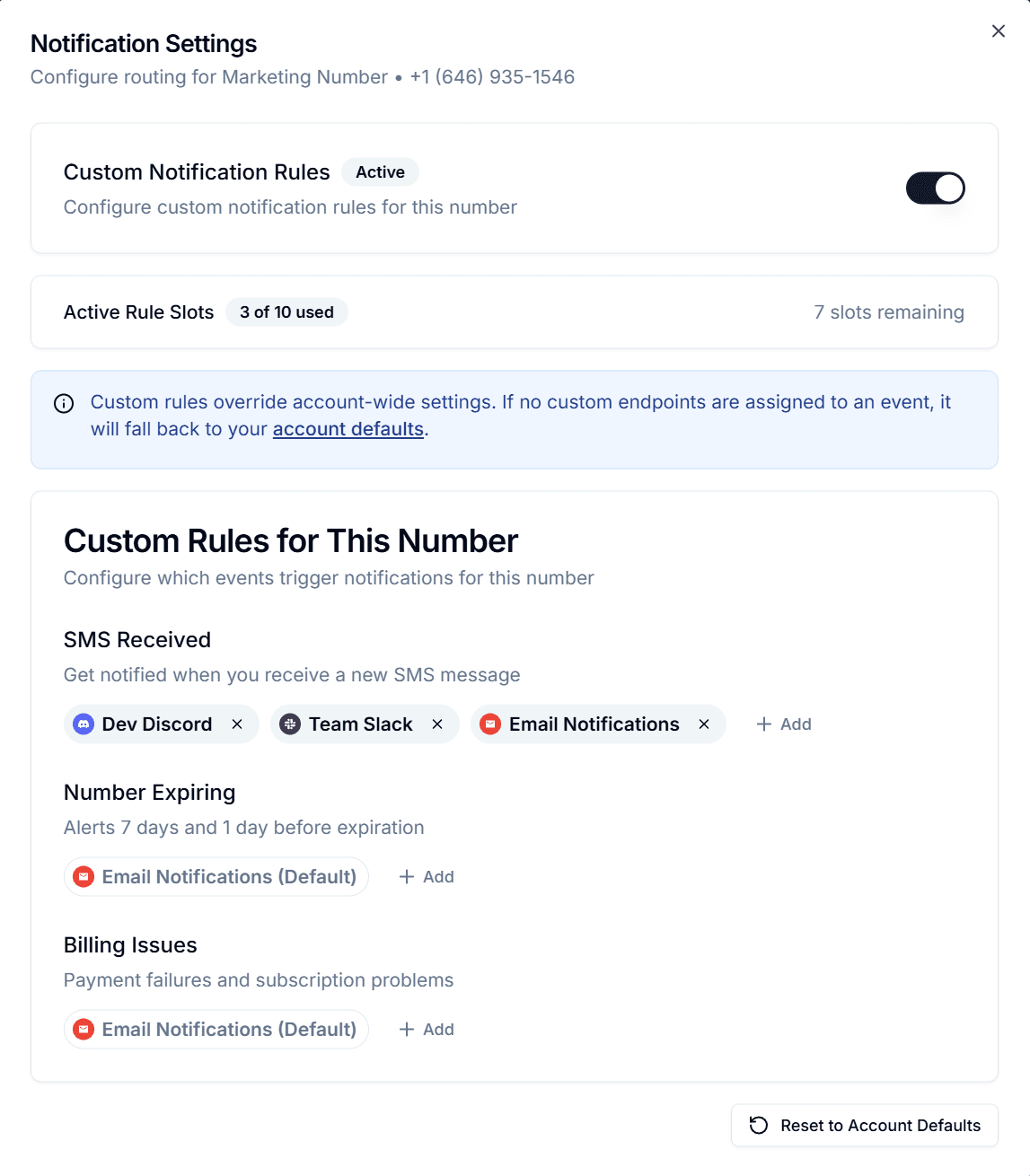Click the 3 of 10 used badge

click(286, 312)
